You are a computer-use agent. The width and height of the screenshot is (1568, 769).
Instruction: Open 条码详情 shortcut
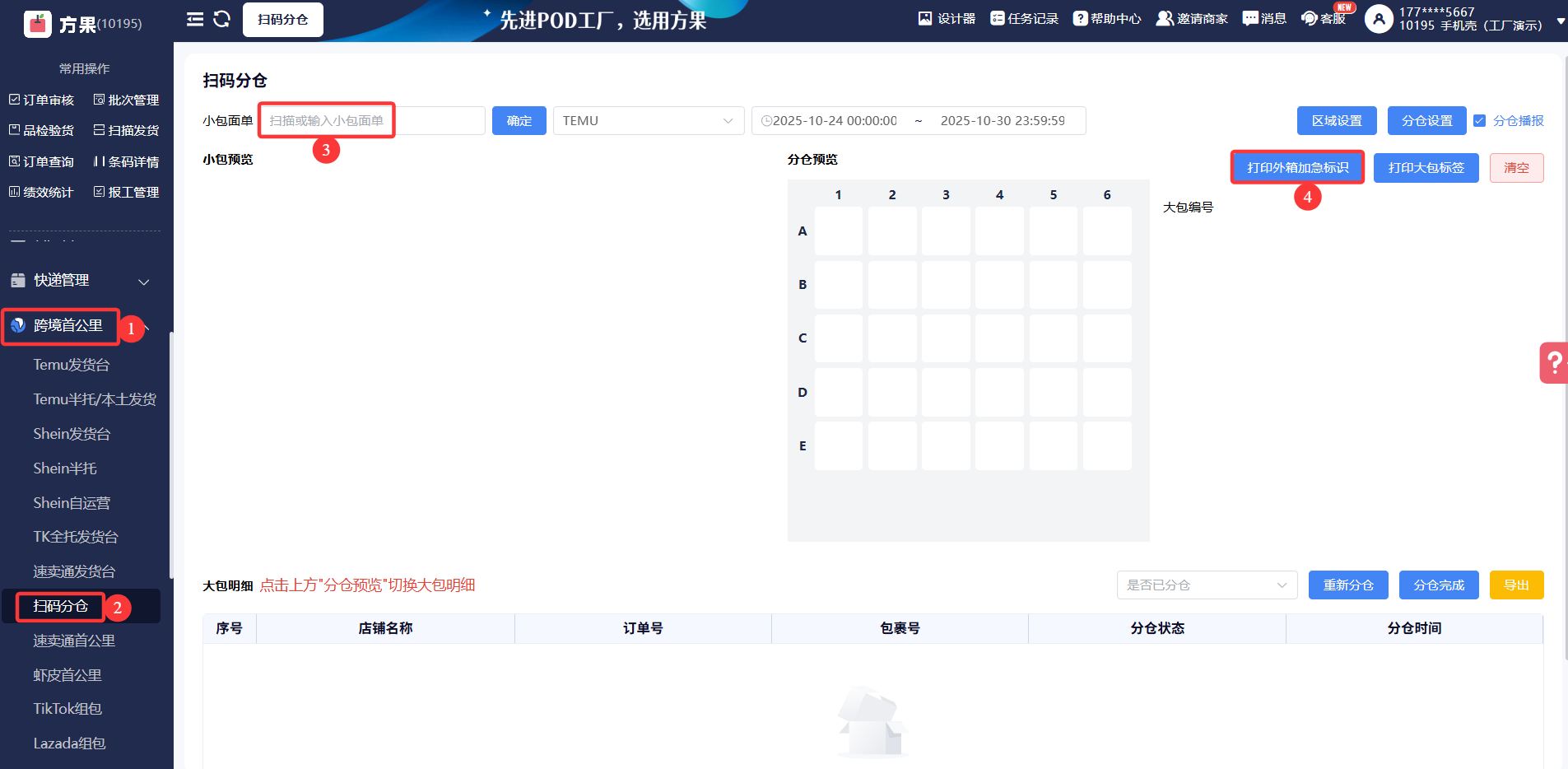[126, 161]
